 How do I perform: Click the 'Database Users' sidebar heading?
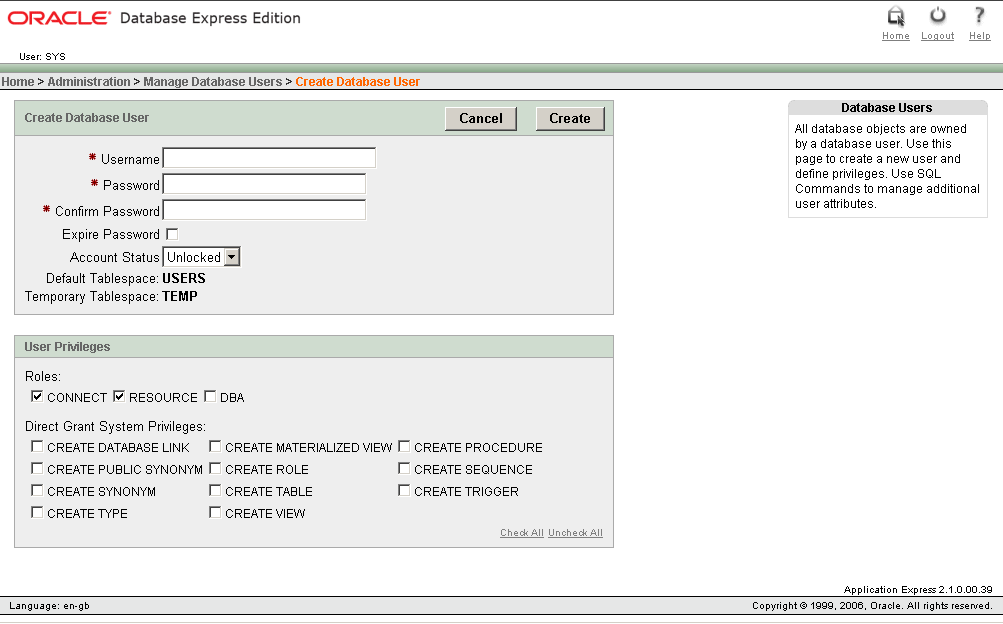pyautogui.click(x=887, y=107)
